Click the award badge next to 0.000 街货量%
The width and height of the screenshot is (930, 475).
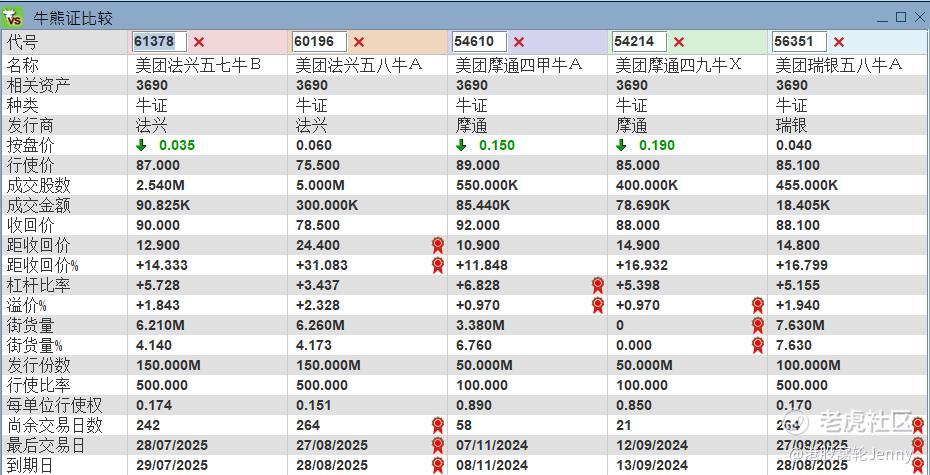[757, 345]
